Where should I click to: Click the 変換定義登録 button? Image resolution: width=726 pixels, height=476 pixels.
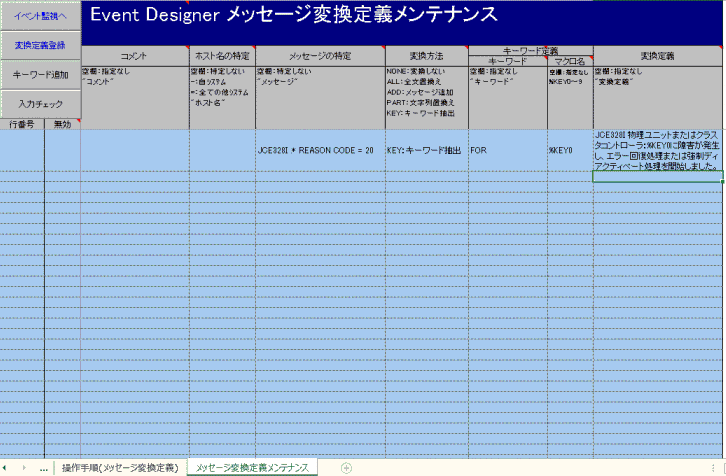point(40,45)
